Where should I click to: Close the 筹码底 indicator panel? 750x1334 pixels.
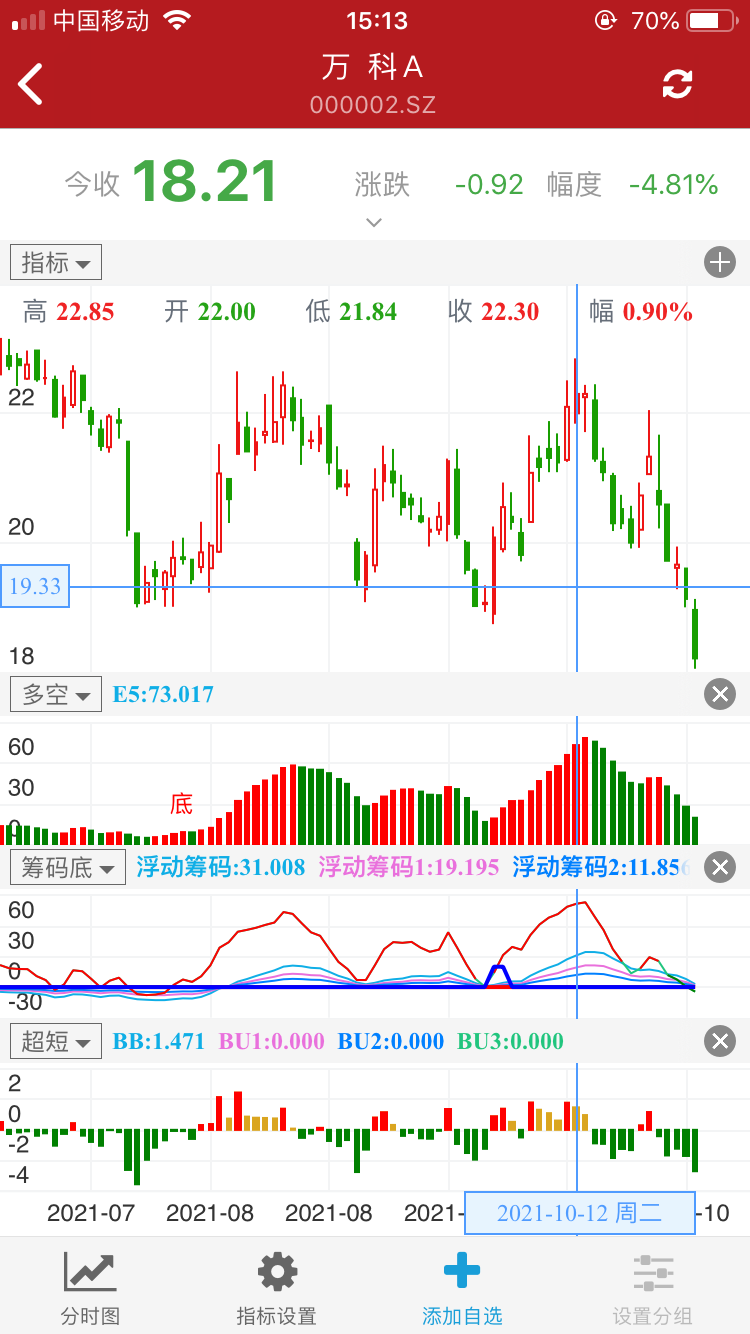[720, 867]
